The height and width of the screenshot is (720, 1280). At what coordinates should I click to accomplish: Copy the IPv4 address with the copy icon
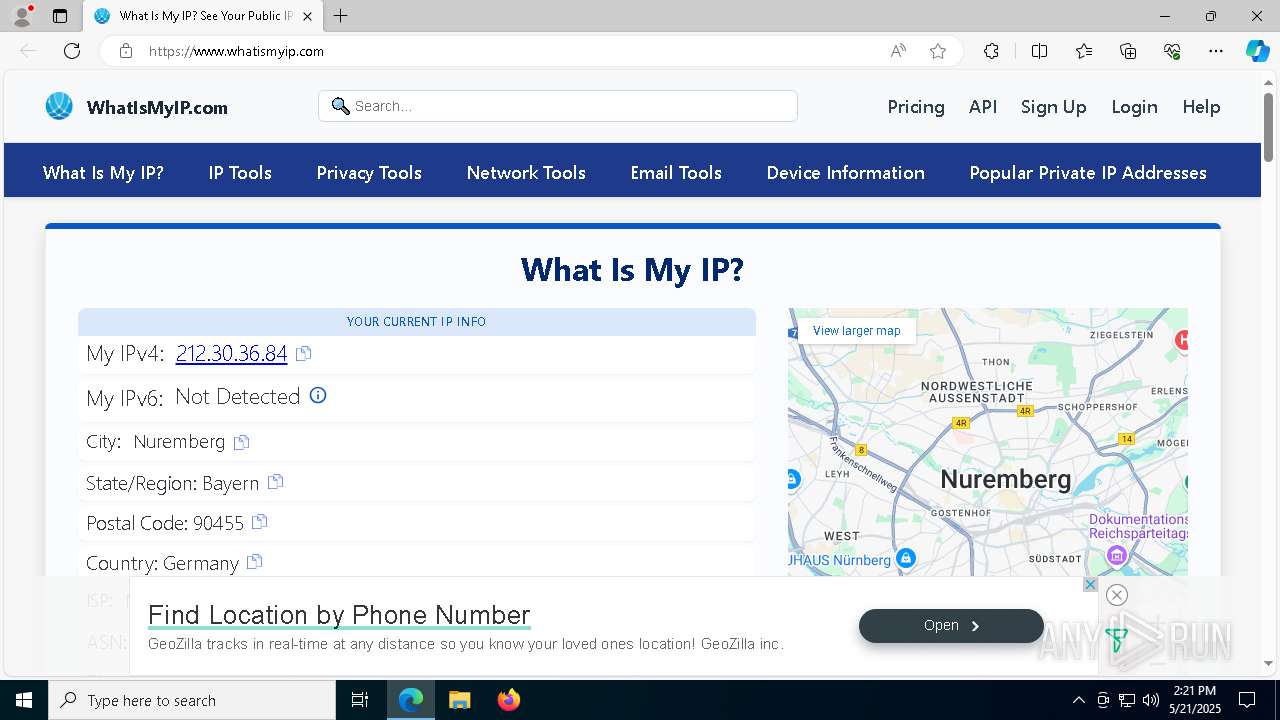pos(304,353)
